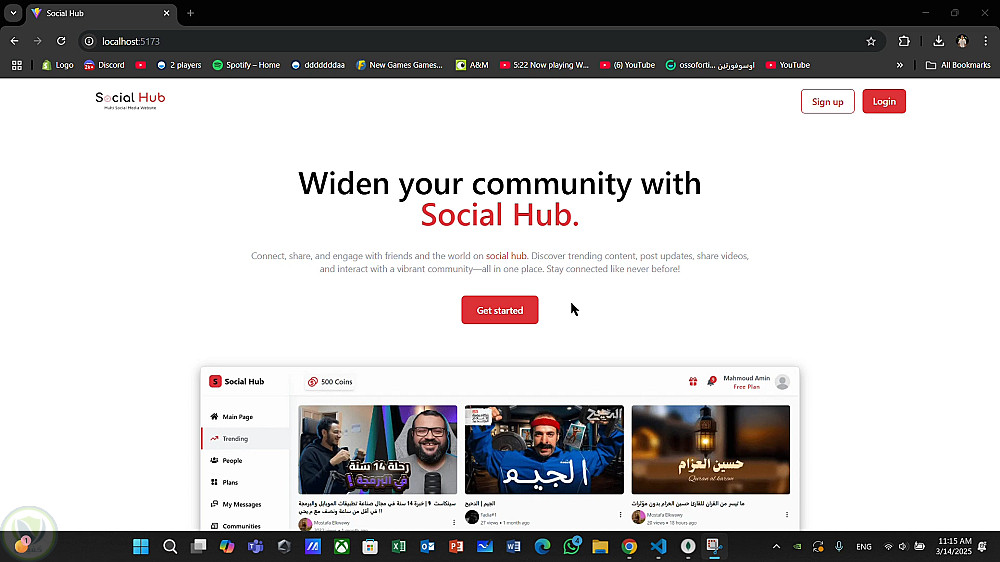Click the Social Hub logo in header
1000x562 pixels.
[x=130, y=100]
